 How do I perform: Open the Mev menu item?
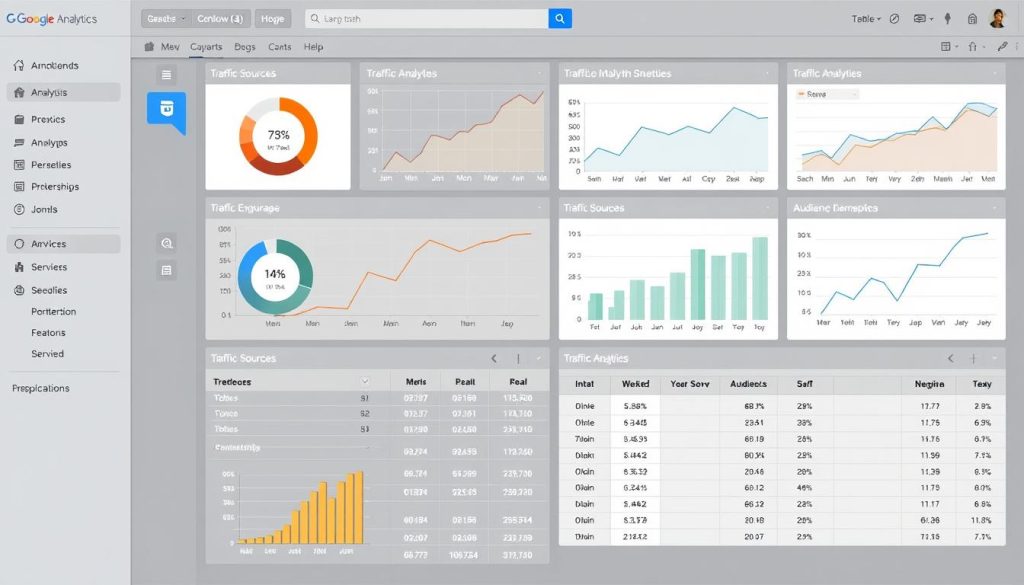(170, 46)
